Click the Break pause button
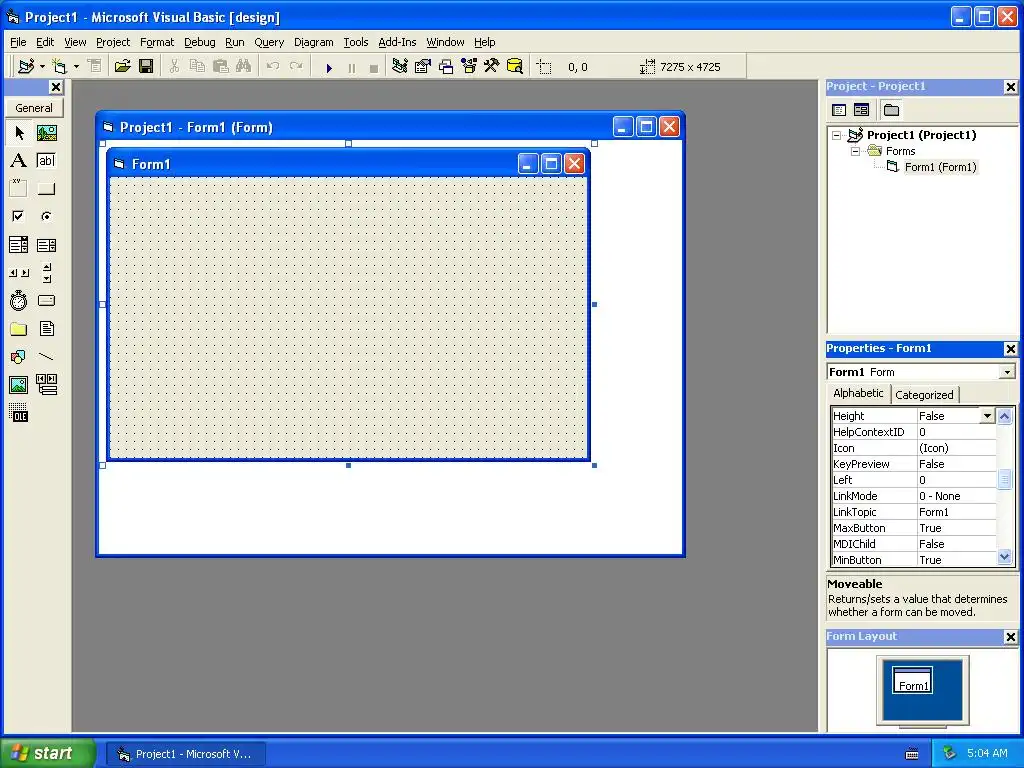Image resolution: width=1024 pixels, height=768 pixels. 352,67
